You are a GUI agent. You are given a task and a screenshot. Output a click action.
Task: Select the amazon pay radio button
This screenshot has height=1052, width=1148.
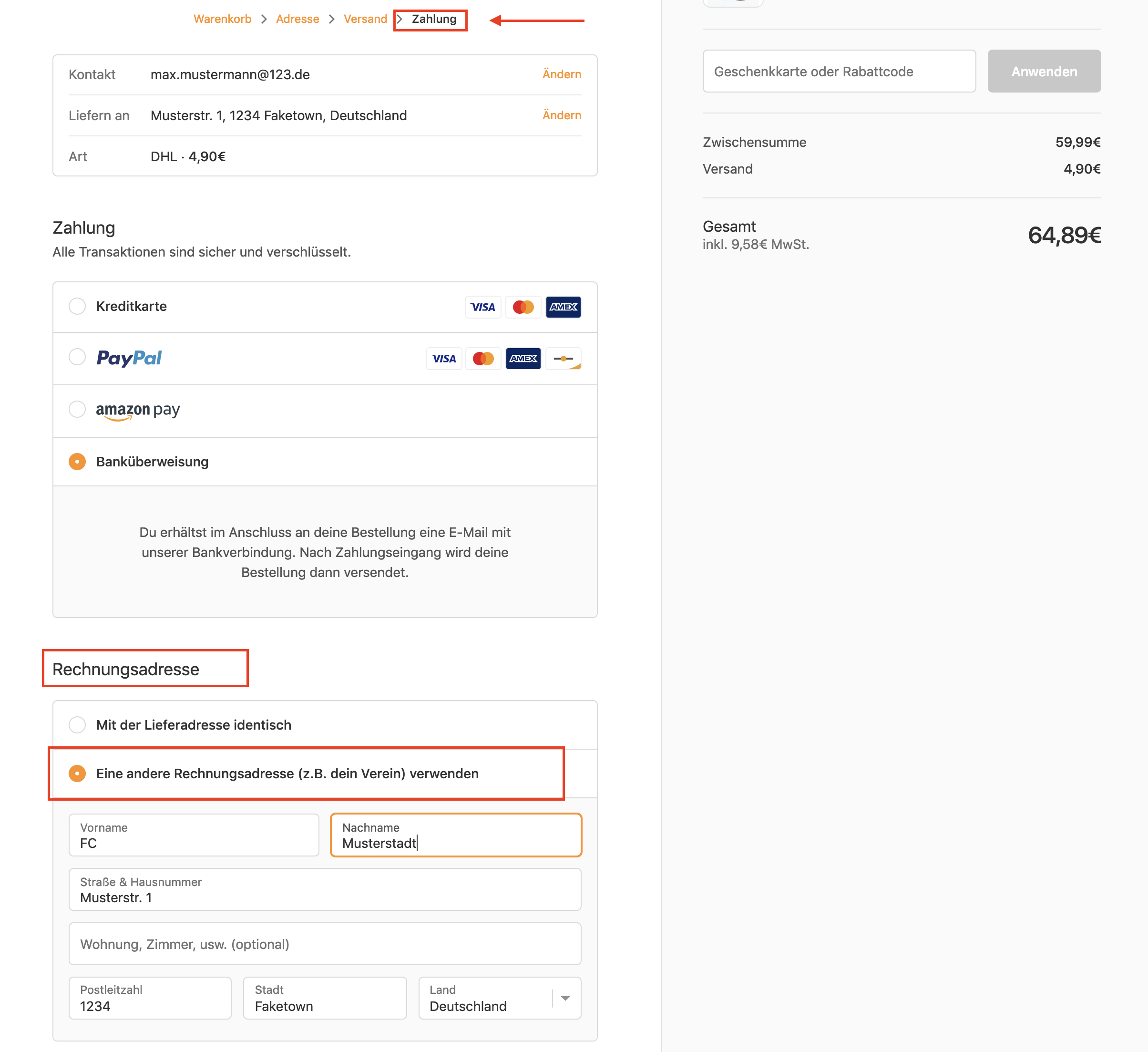click(77, 409)
